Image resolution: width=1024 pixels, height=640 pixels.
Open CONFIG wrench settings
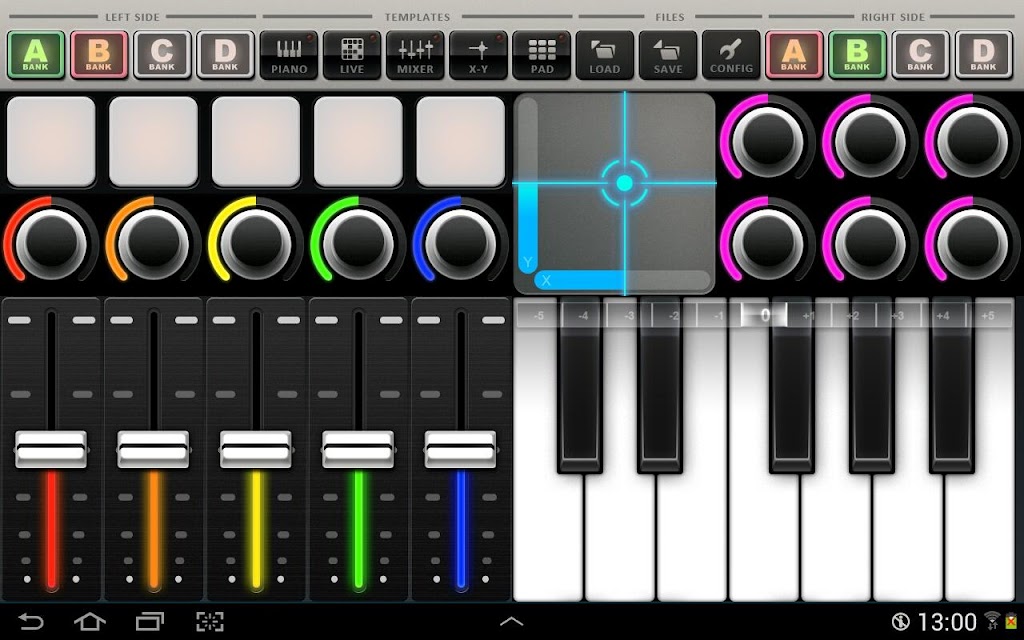(x=731, y=56)
